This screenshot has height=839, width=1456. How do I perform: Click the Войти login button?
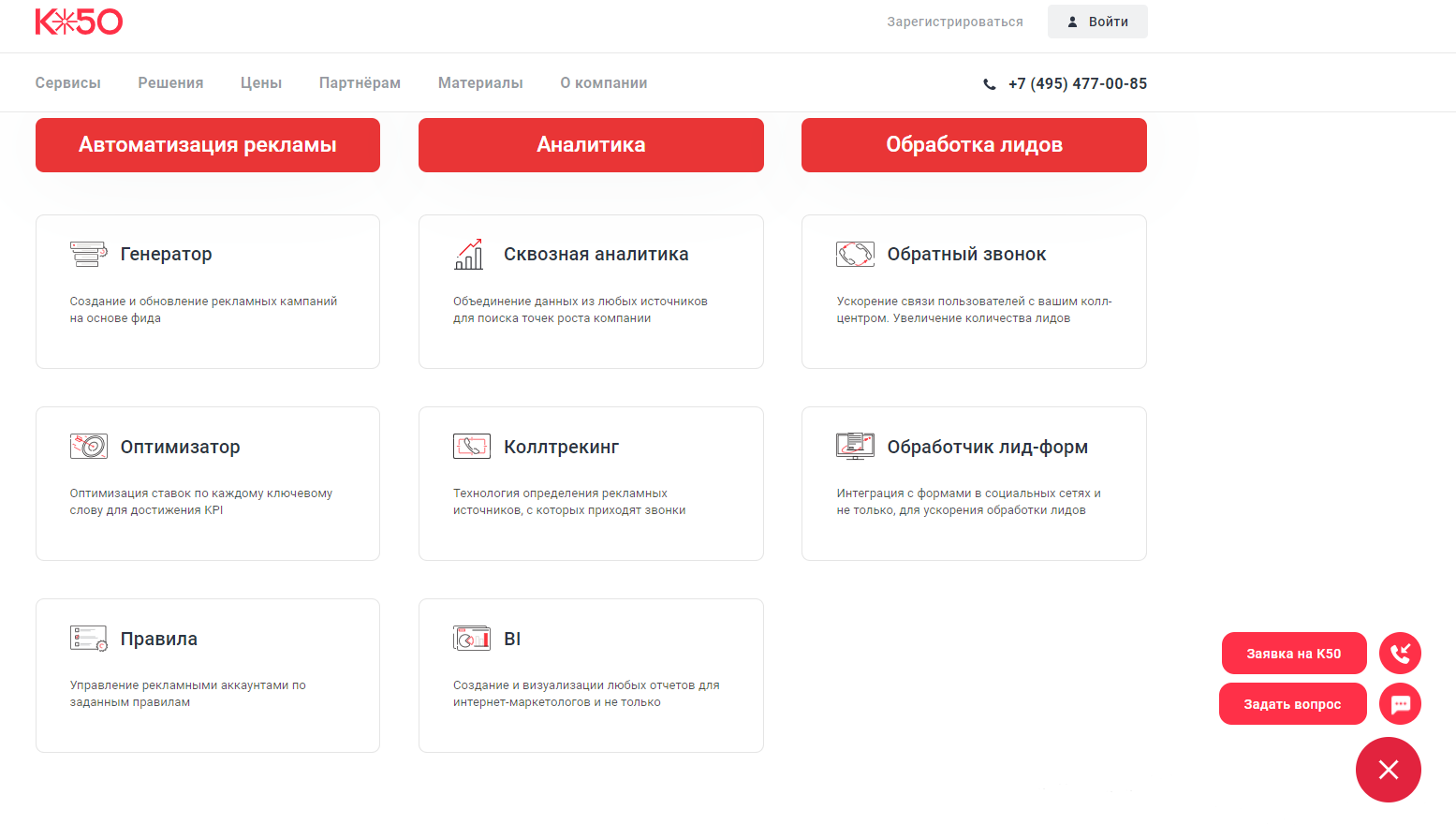pos(1097,22)
